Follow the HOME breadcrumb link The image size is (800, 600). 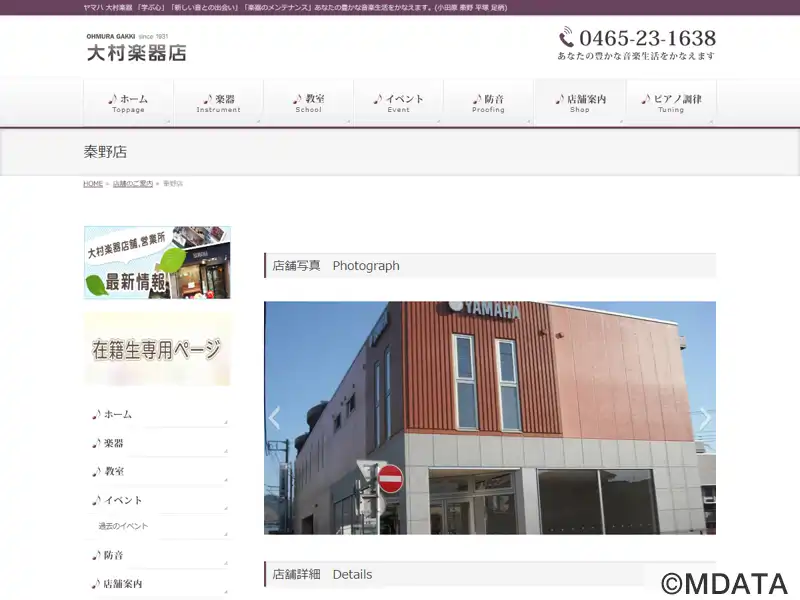pyautogui.click(x=93, y=184)
